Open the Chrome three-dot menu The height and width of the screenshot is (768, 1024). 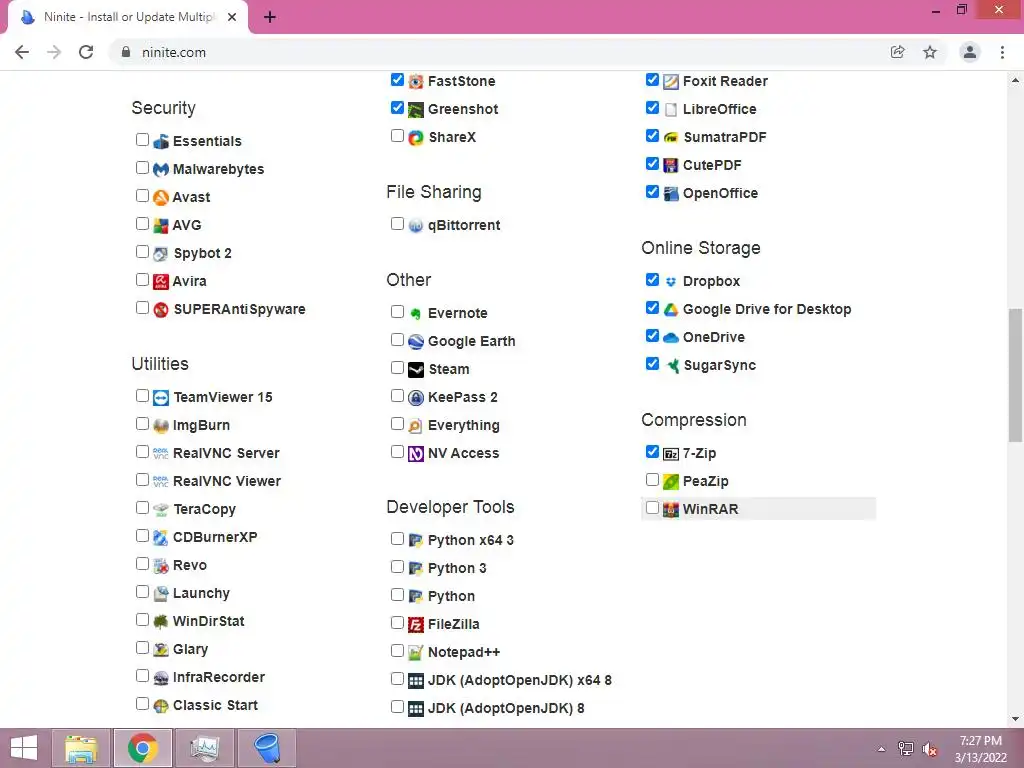click(x=1002, y=52)
